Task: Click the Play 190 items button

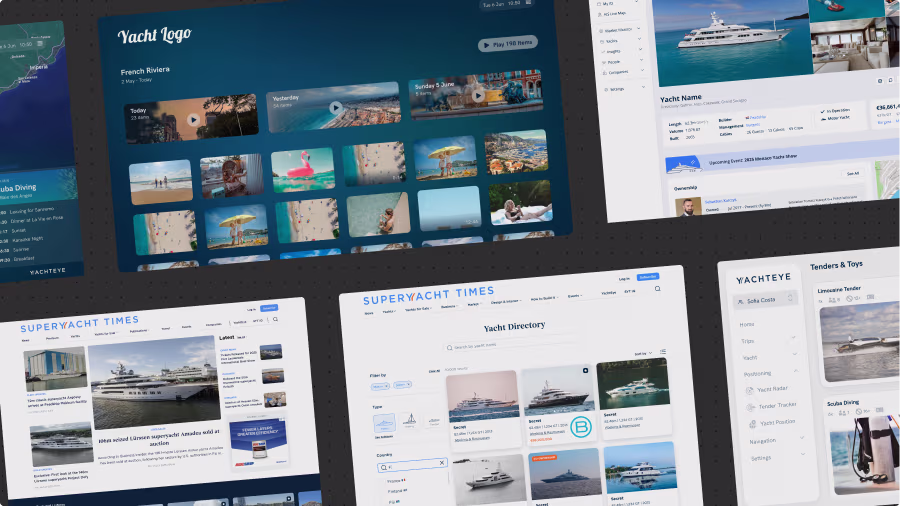Action: click(508, 43)
